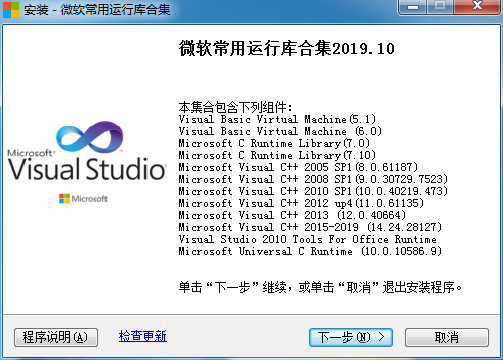Open the 程序说明(A) program description
Viewport: 503px width, 360px height.
coord(56,337)
